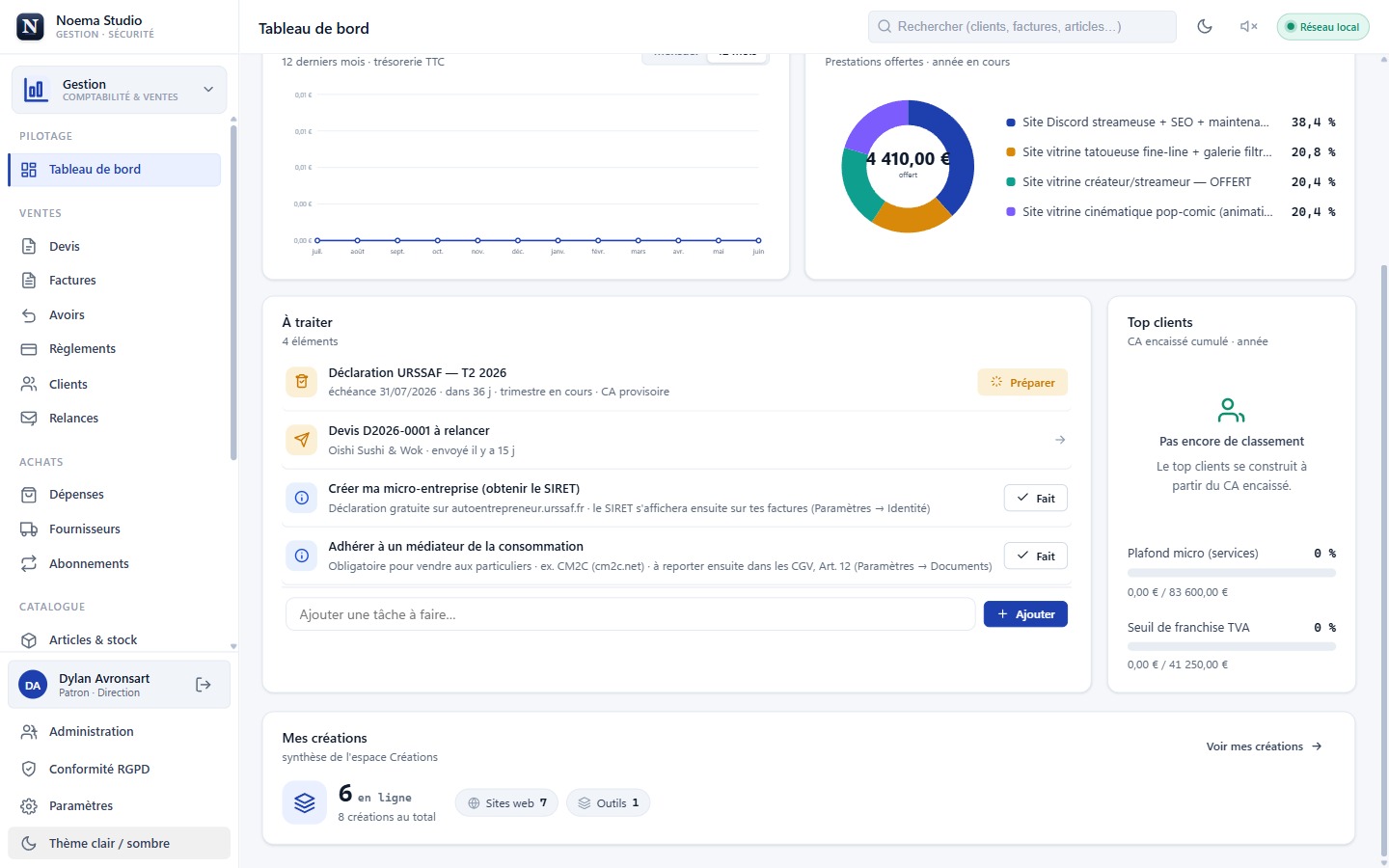Open Devis D2026-0001 via its right arrow
The height and width of the screenshot is (868, 1389).
pyautogui.click(x=1060, y=440)
